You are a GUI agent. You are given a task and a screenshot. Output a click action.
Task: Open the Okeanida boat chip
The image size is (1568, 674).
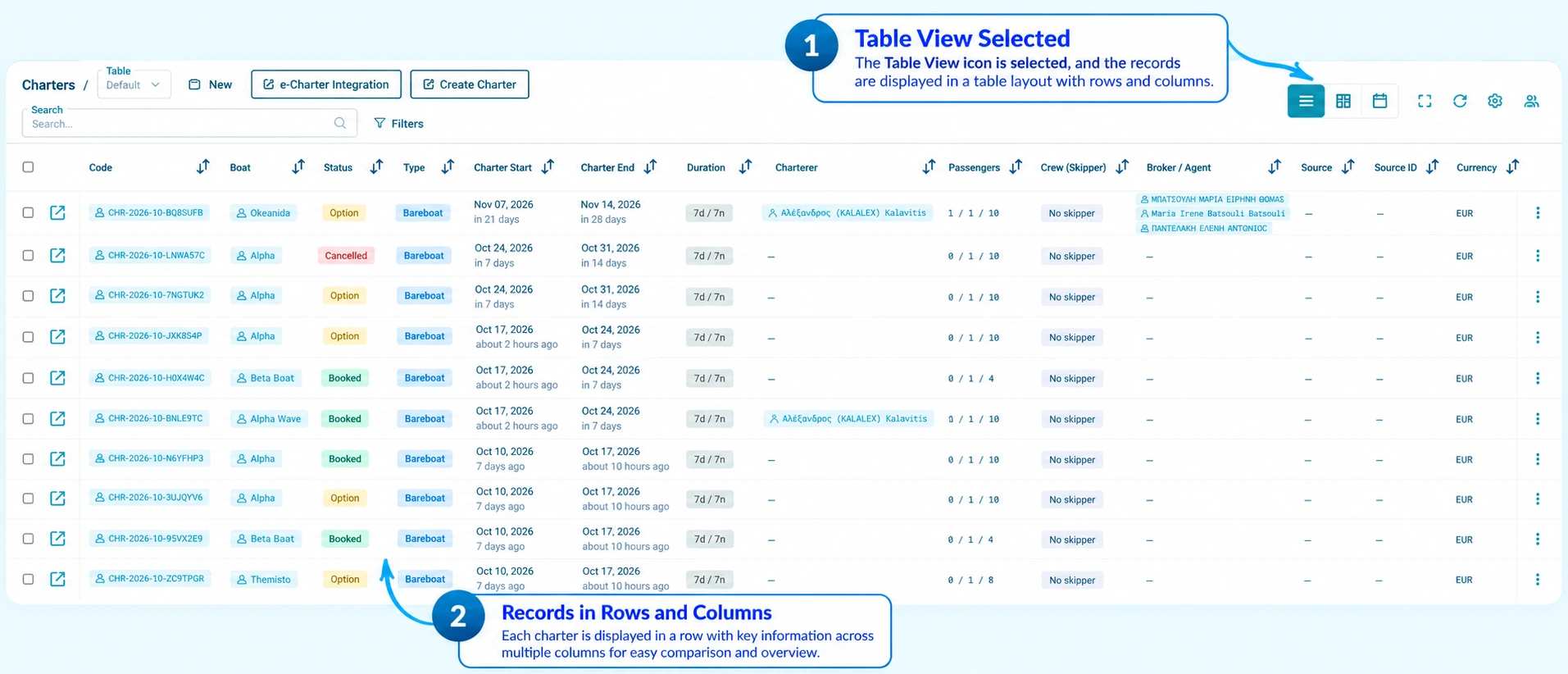(x=262, y=213)
